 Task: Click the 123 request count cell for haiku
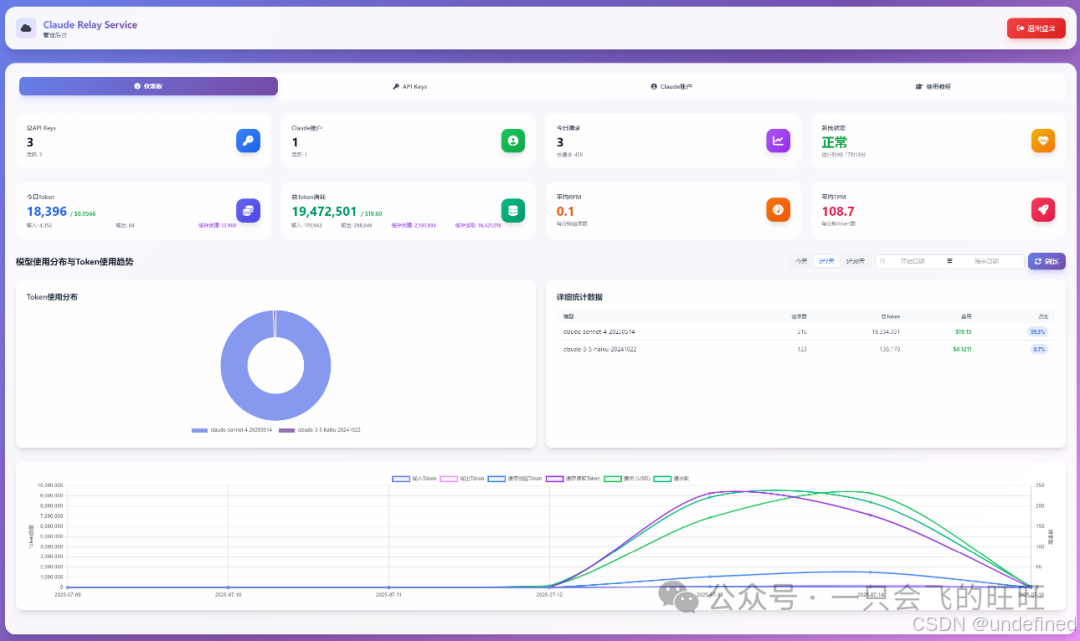tap(802, 349)
